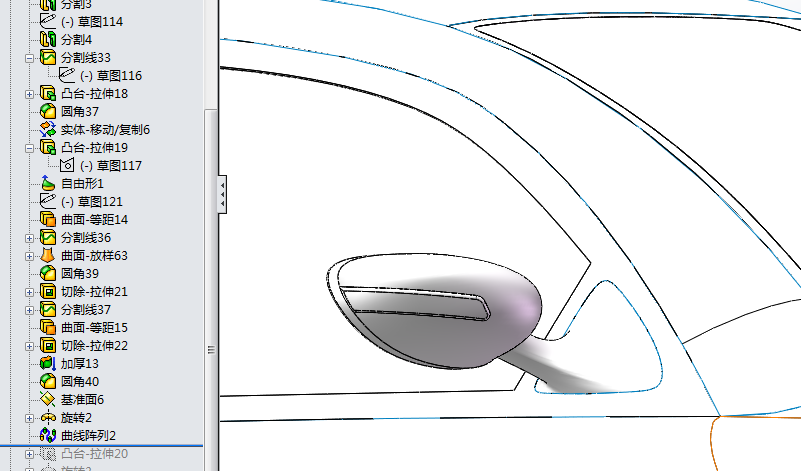
Task: Select the text label 曲面-等距15
Action: [x=95, y=327]
